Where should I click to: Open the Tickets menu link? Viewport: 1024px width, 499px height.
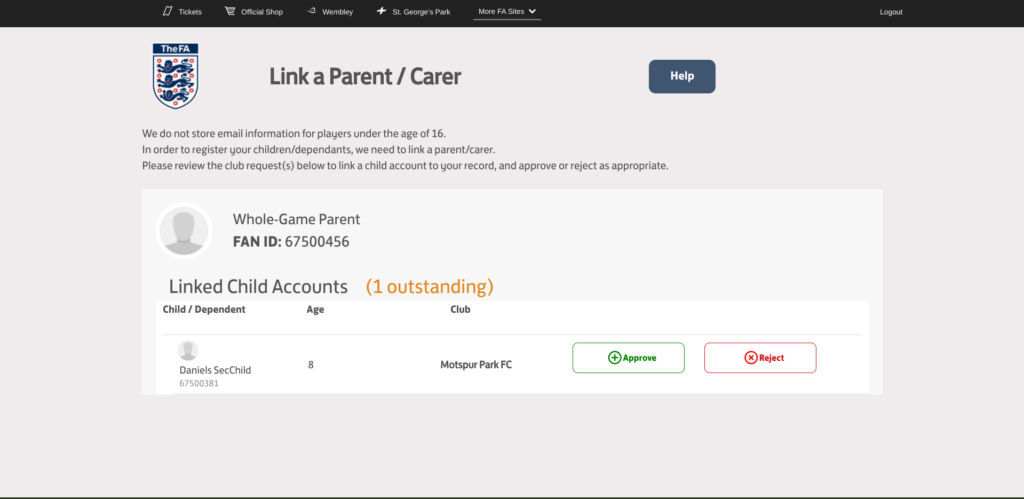[x=190, y=12]
